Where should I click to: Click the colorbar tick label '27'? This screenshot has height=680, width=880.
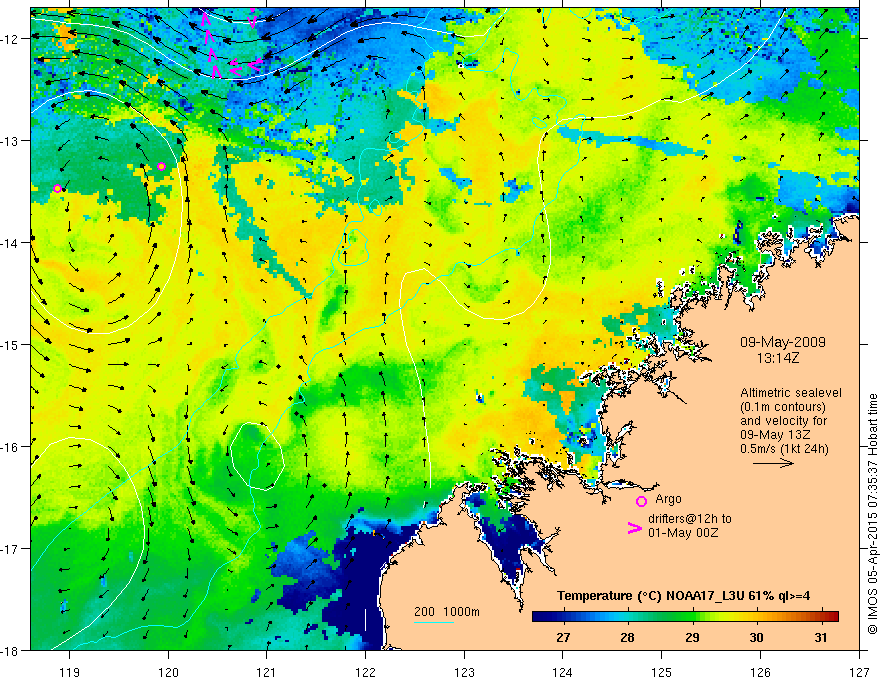click(x=563, y=637)
